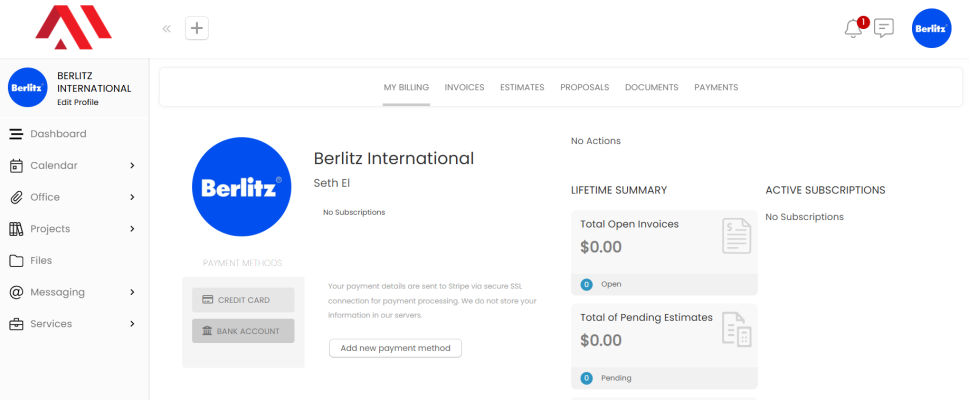969x400 pixels.
Task: Expand the Office sidebar menu
Action: click(132, 197)
